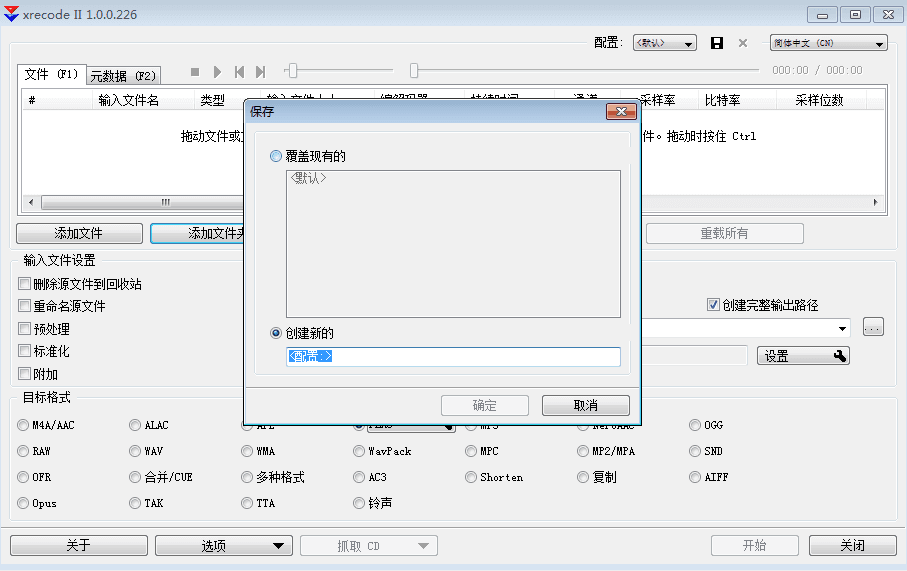The width and height of the screenshot is (907, 571).
Task: Click the next track icon
Action: (260, 72)
